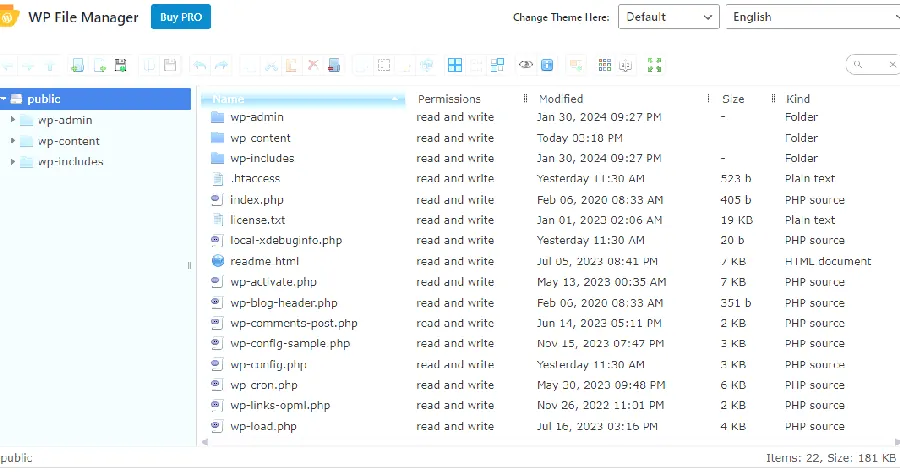Sort files by Name column header

[303, 99]
